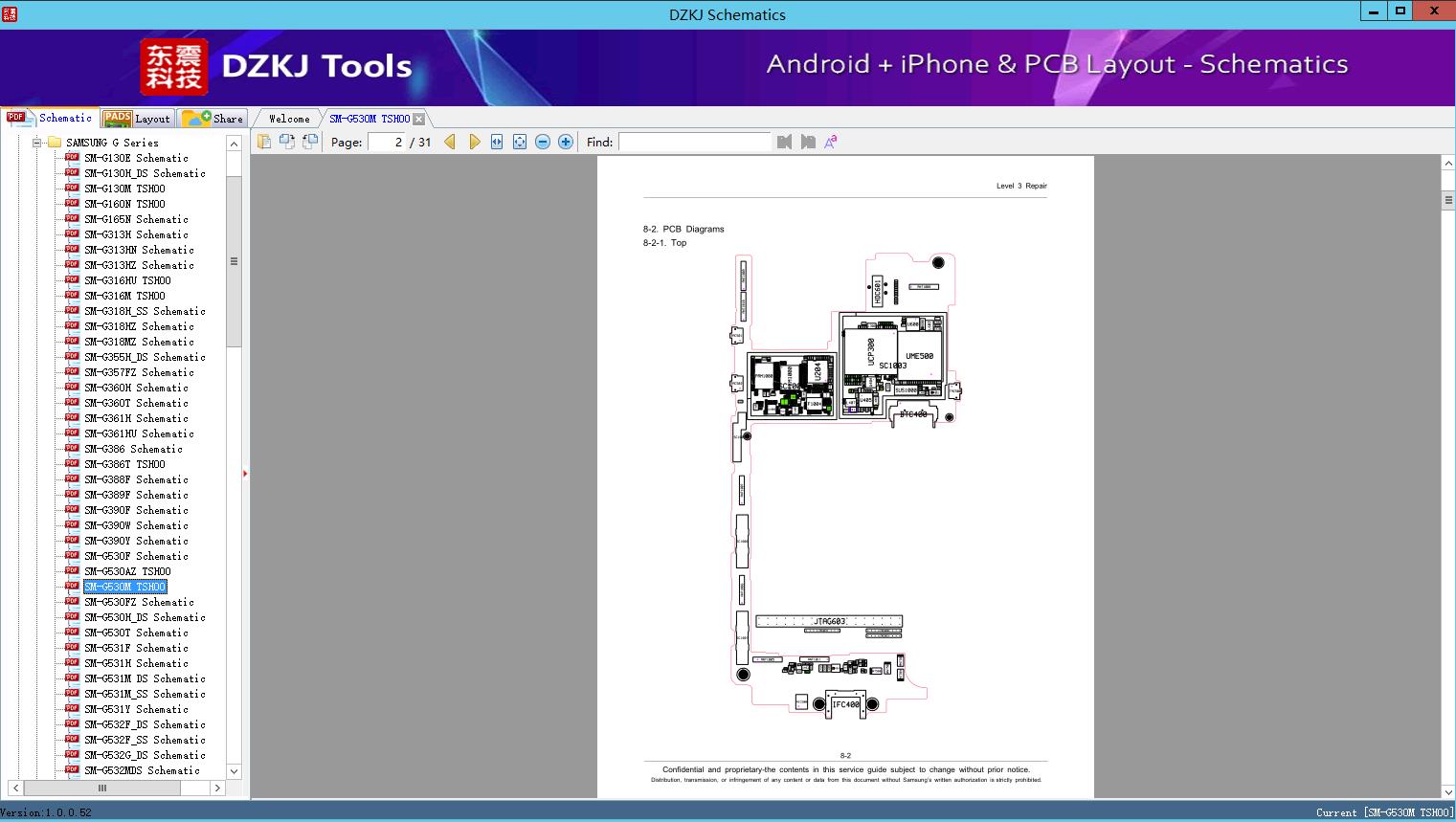Click the Find text field
The image size is (1456, 822).
695,142
